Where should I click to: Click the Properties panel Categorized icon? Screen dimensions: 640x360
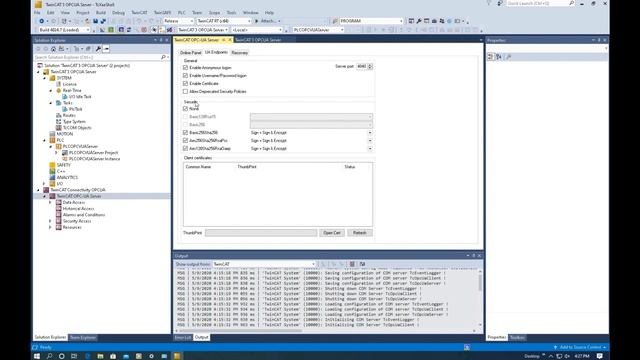[x=491, y=57]
